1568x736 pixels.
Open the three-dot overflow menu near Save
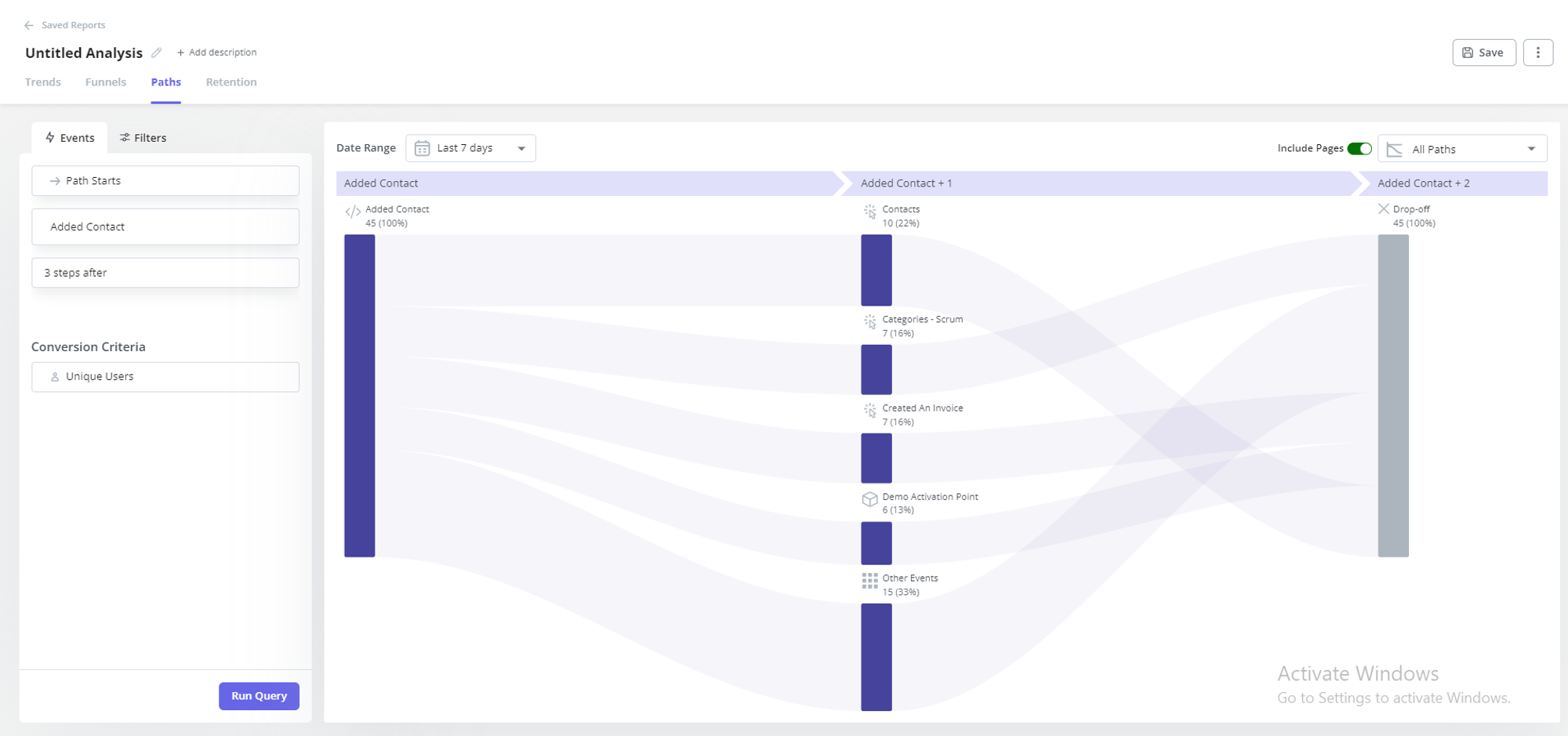(1538, 53)
